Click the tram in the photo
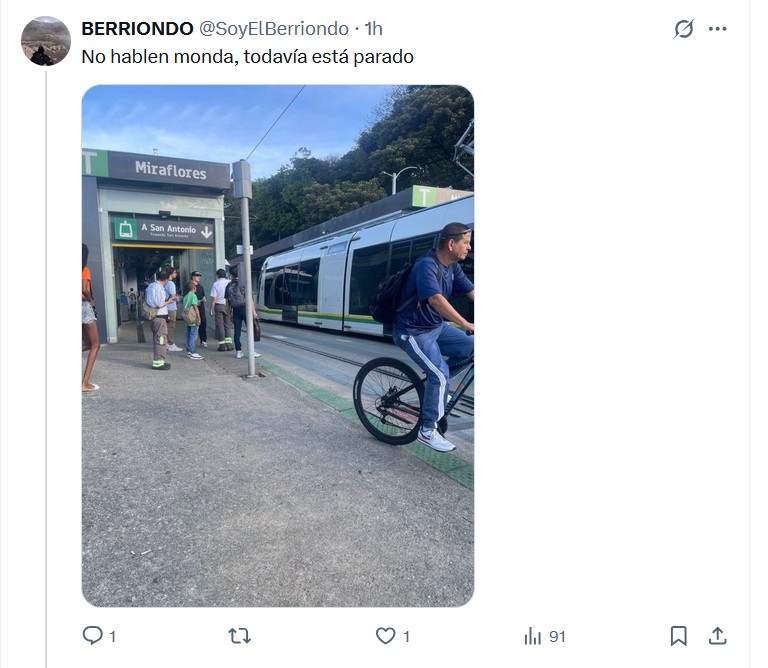Image resolution: width=768 pixels, height=668 pixels. point(340,275)
